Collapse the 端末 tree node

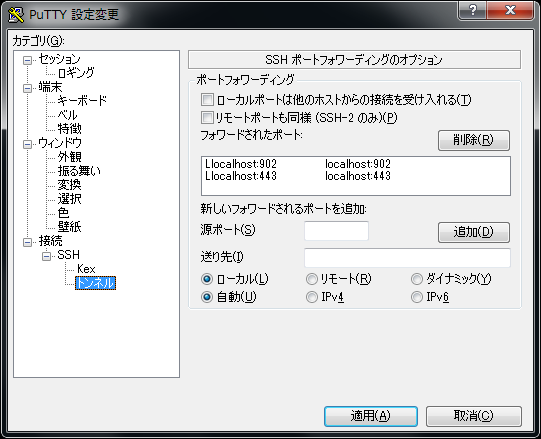point(27,88)
